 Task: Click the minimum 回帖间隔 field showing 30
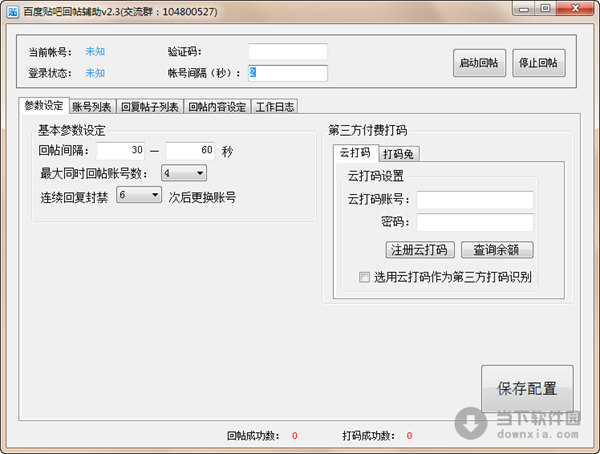121,150
